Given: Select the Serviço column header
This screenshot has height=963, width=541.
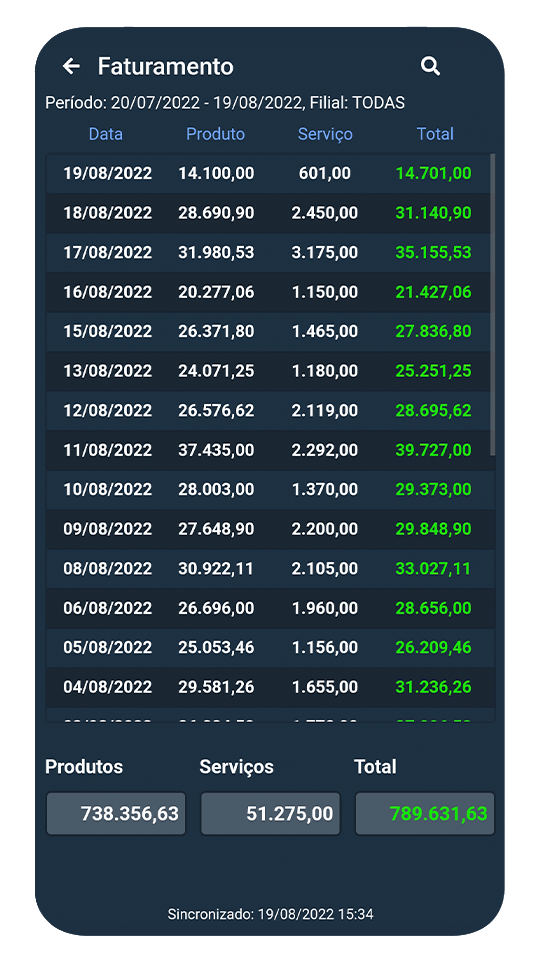Looking at the screenshot, I should coord(325,134).
